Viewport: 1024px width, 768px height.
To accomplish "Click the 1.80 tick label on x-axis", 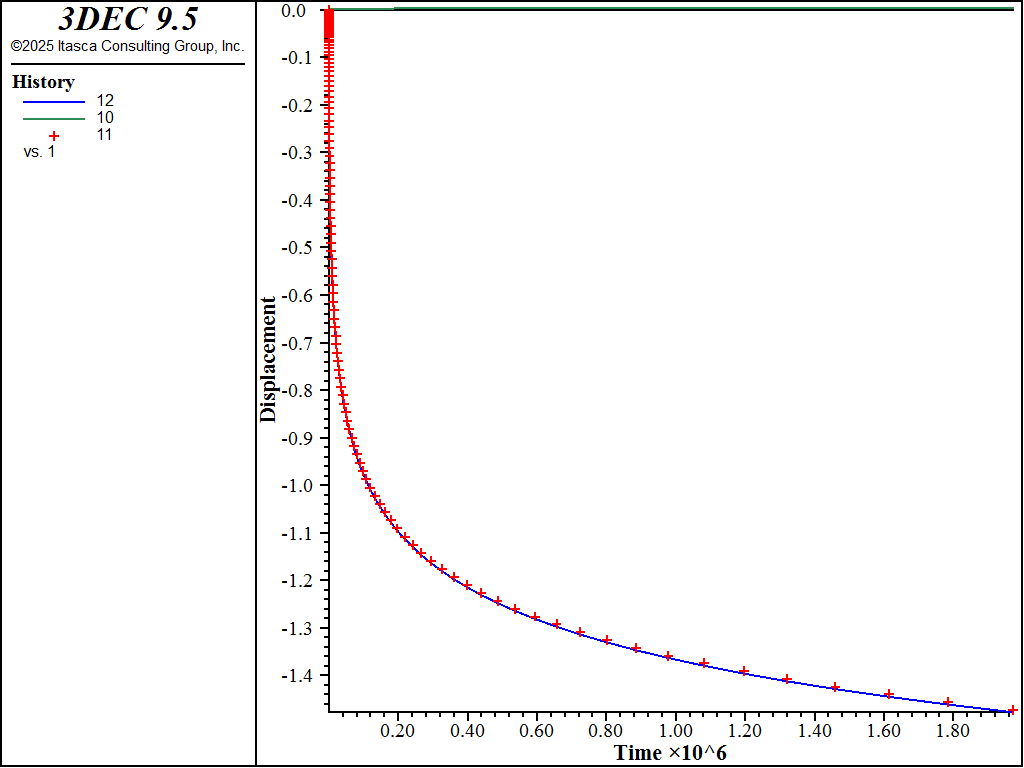I will coord(952,729).
